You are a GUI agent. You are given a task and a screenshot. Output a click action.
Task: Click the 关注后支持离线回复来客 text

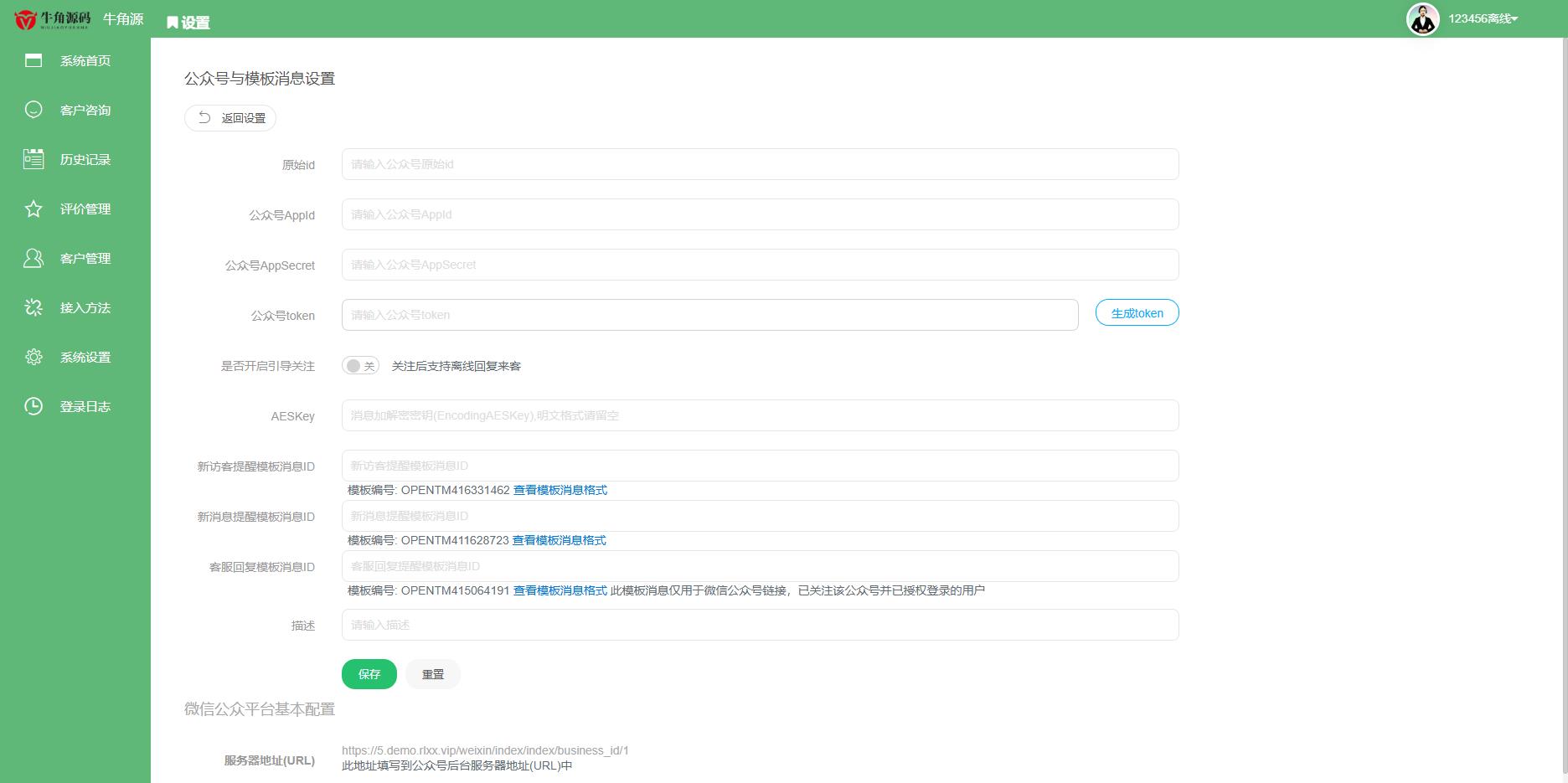point(456,366)
